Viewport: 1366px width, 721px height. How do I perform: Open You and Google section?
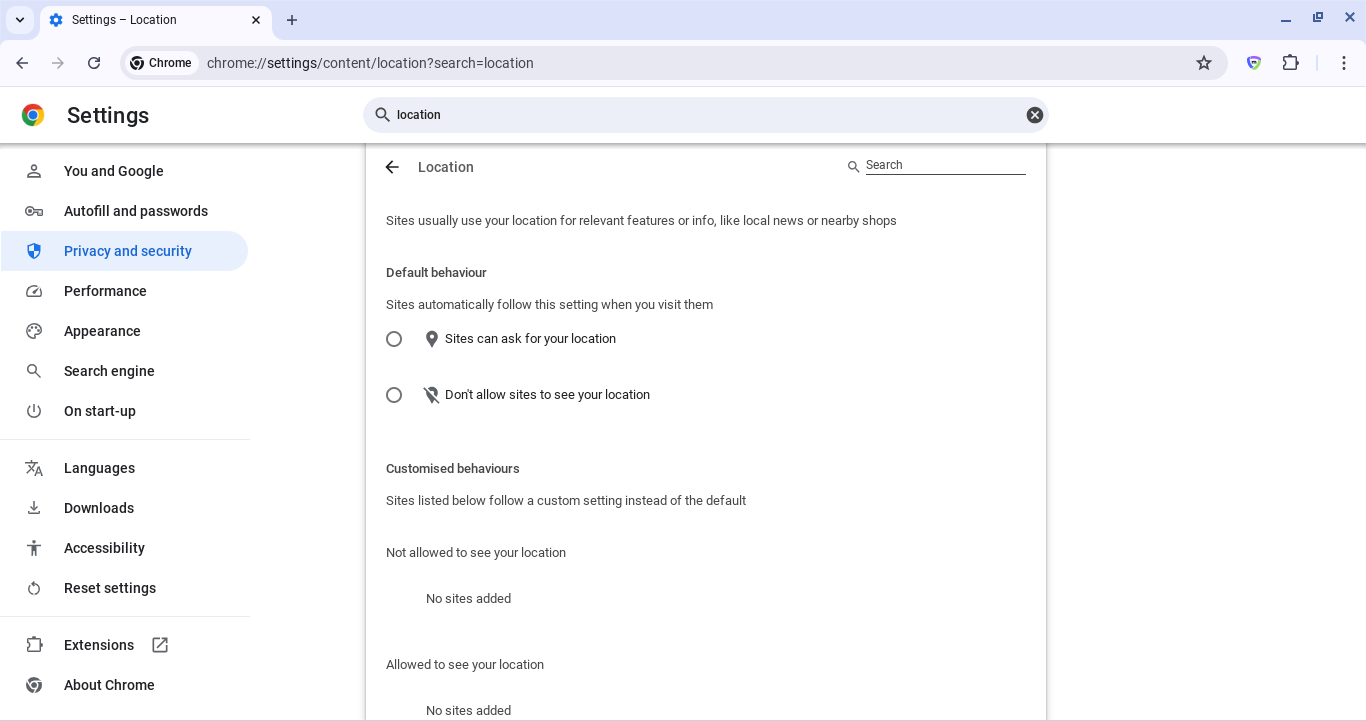(124, 171)
